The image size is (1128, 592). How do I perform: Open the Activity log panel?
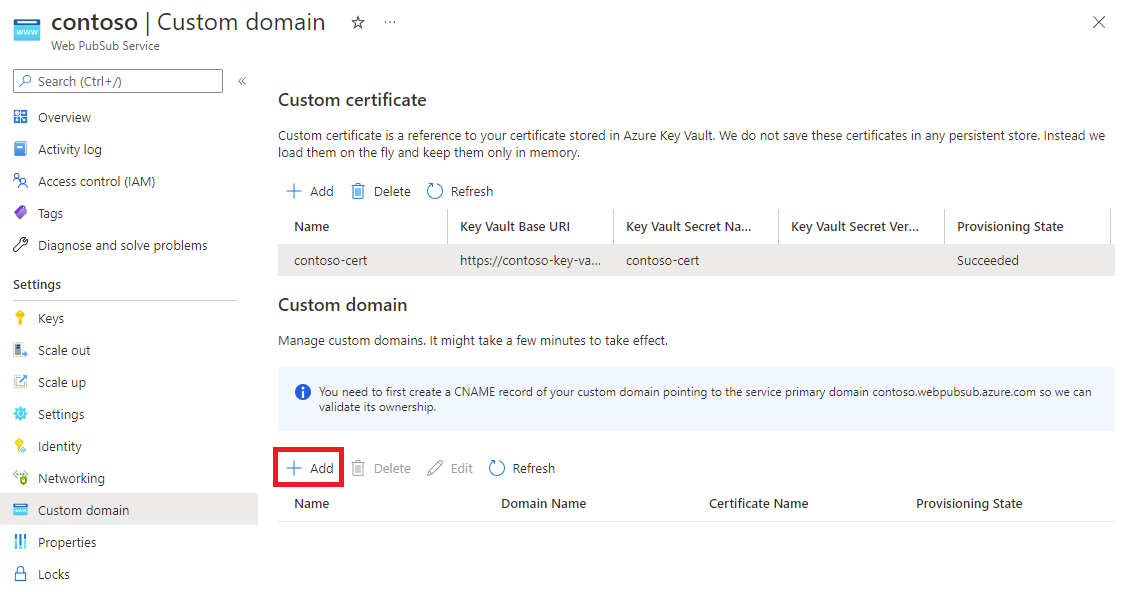click(x=70, y=149)
